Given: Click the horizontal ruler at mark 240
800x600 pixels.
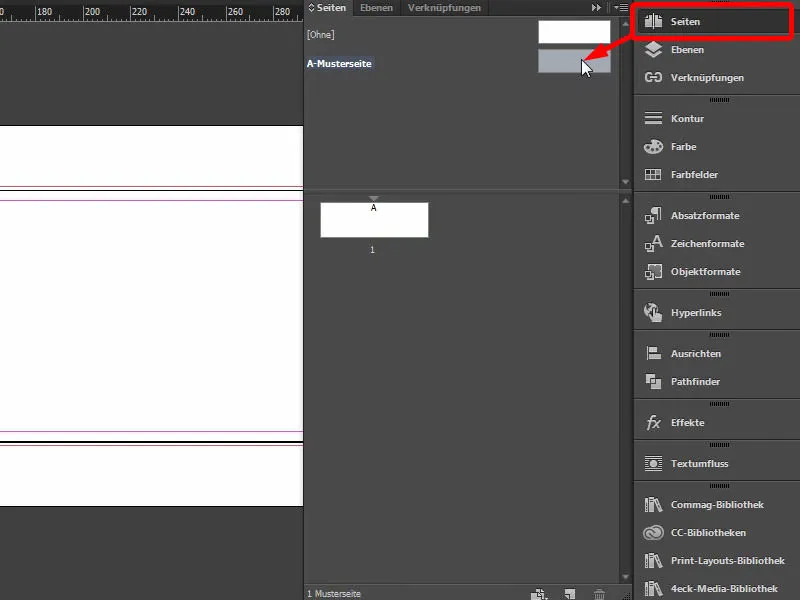Looking at the screenshot, I should [187, 11].
